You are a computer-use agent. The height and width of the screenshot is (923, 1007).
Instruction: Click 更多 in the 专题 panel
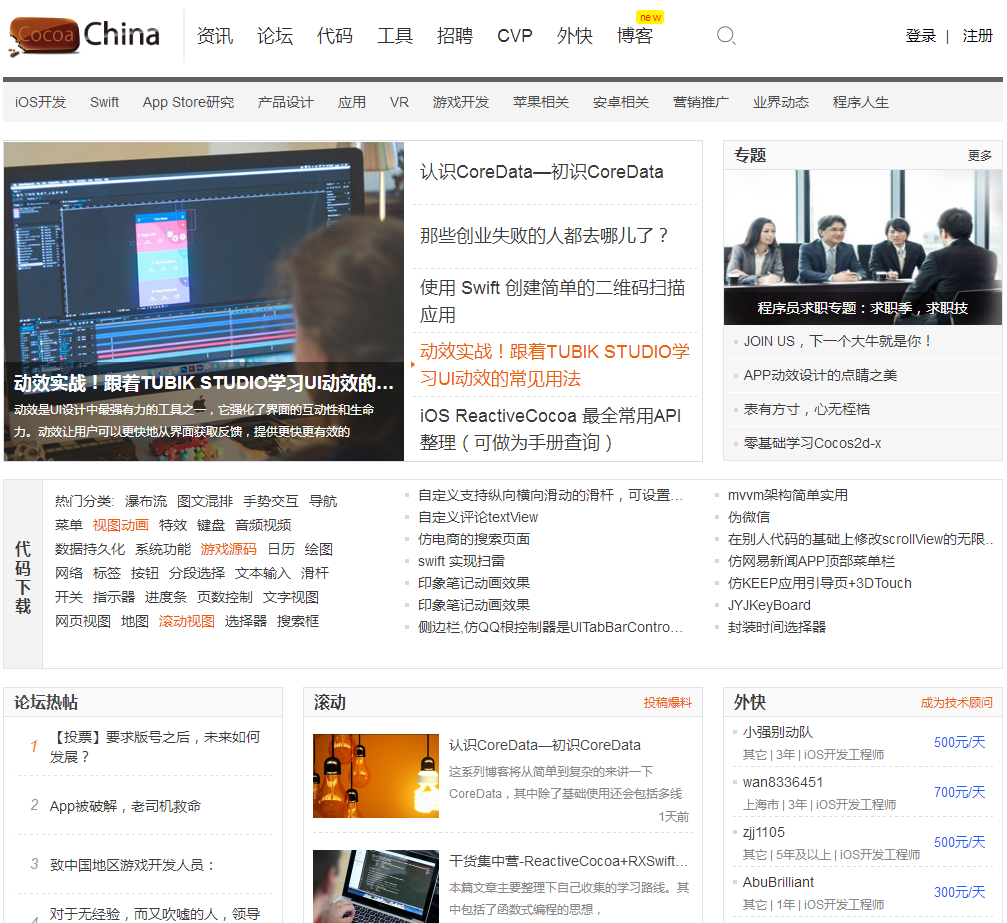[980, 156]
